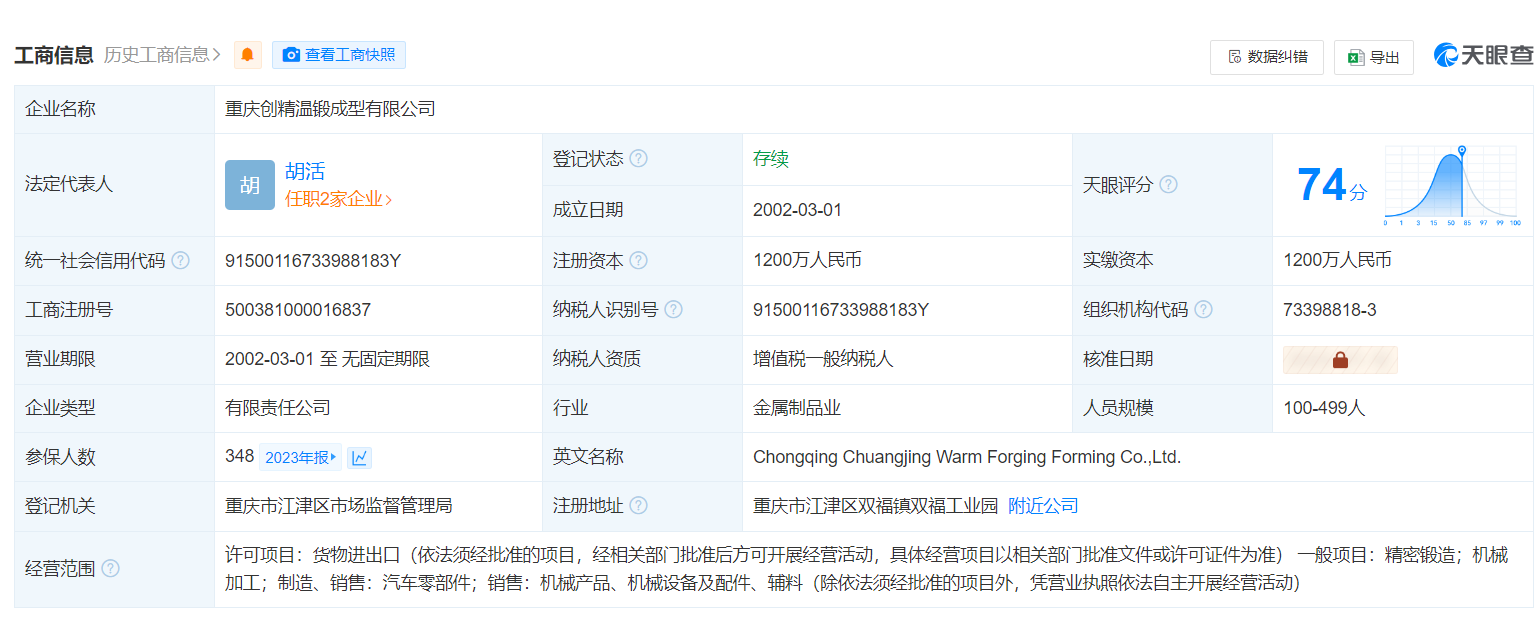The height and width of the screenshot is (622, 1537).
Task: Click help icon beside 天眼评分
Action: tap(1168, 185)
